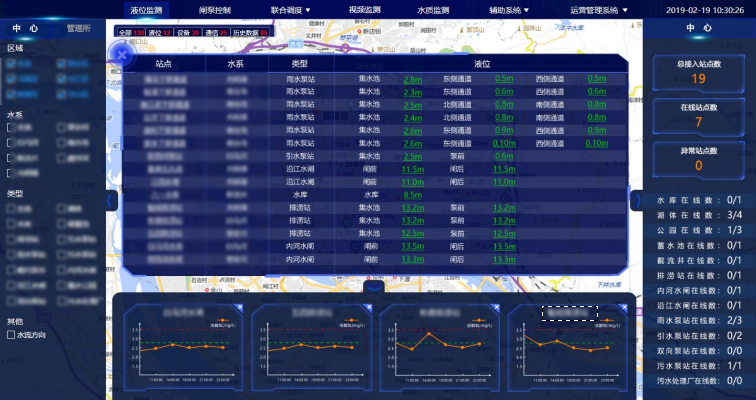Close the station table with the round X button
Image resolution: width=756 pixels, height=400 pixels.
point(119,55)
